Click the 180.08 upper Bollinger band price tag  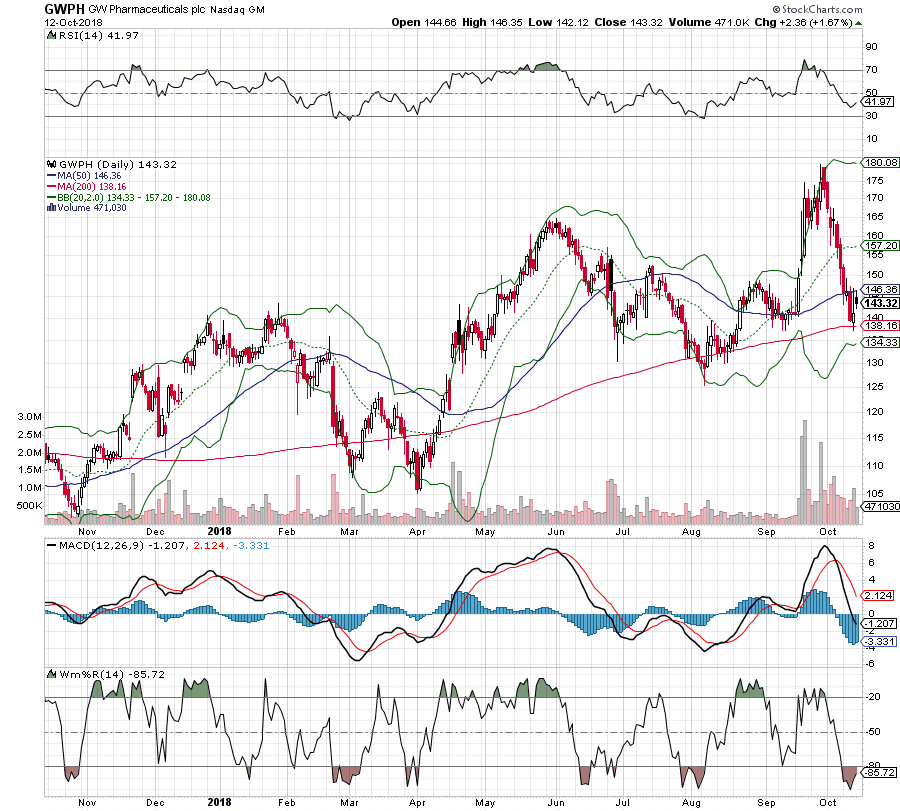(882, 162)
